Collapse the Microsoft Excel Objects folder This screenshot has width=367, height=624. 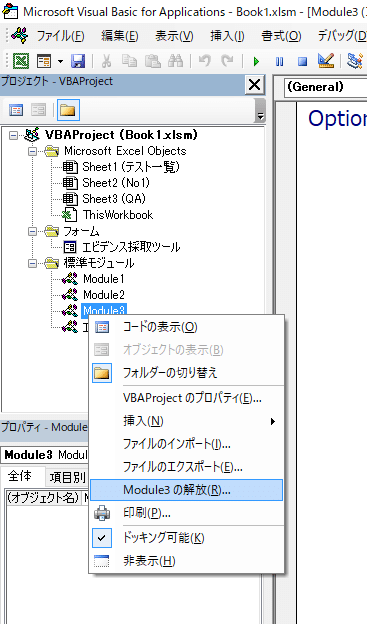point(33,151)
